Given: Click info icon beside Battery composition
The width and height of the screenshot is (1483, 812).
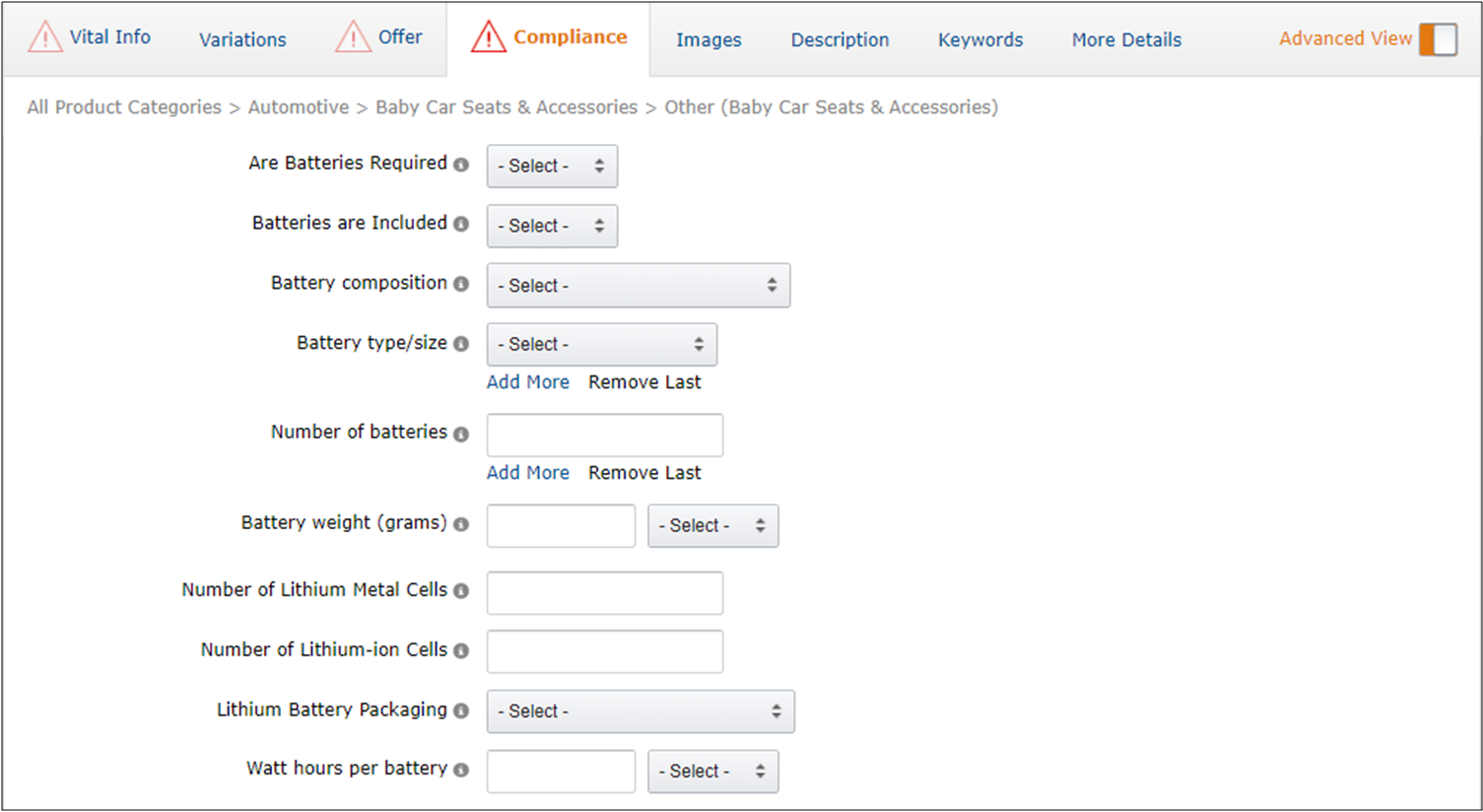Looking at the screenshot, I should 460,284.
